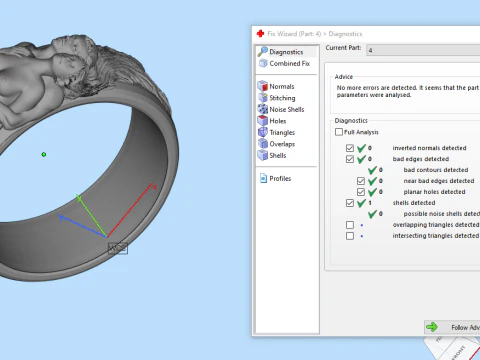480x360 pixels.
Task: Select the Noise Shells icon
Action: 263,109
